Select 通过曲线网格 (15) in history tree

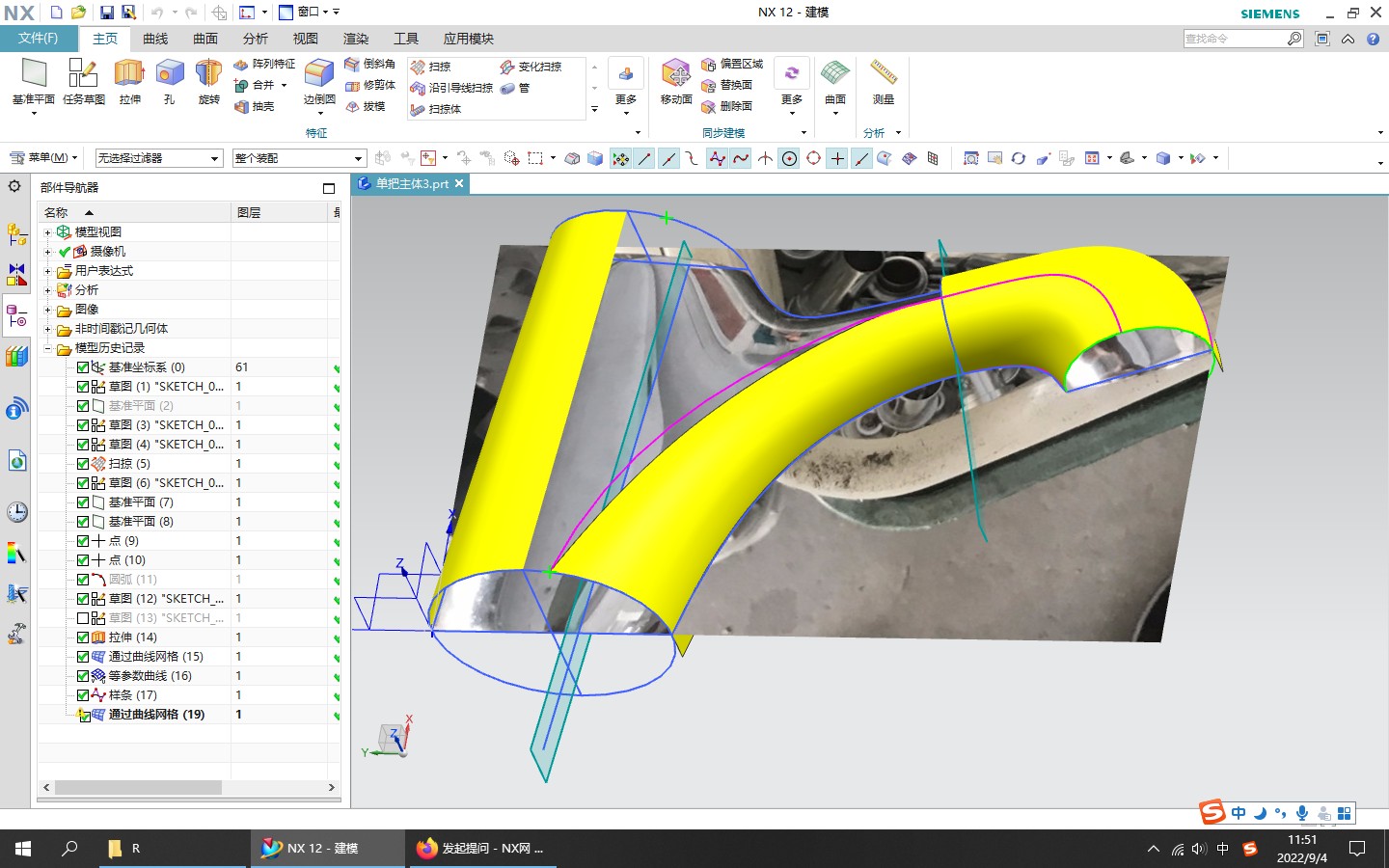click(x=155, y=657)
